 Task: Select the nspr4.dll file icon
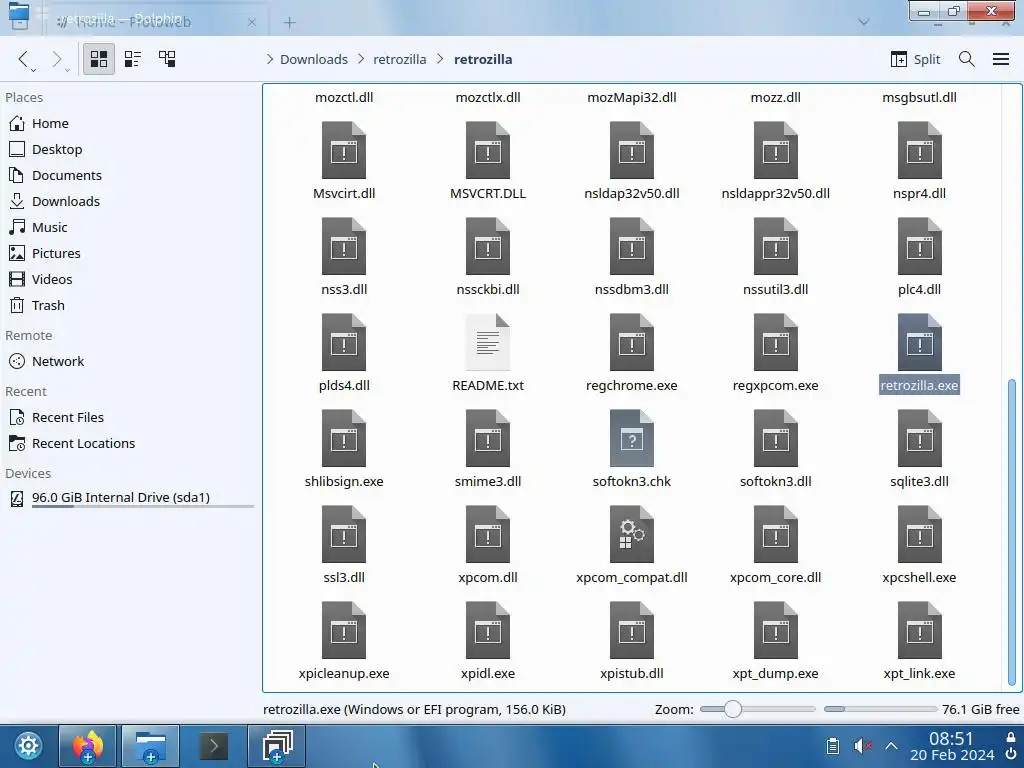(920, 150)
